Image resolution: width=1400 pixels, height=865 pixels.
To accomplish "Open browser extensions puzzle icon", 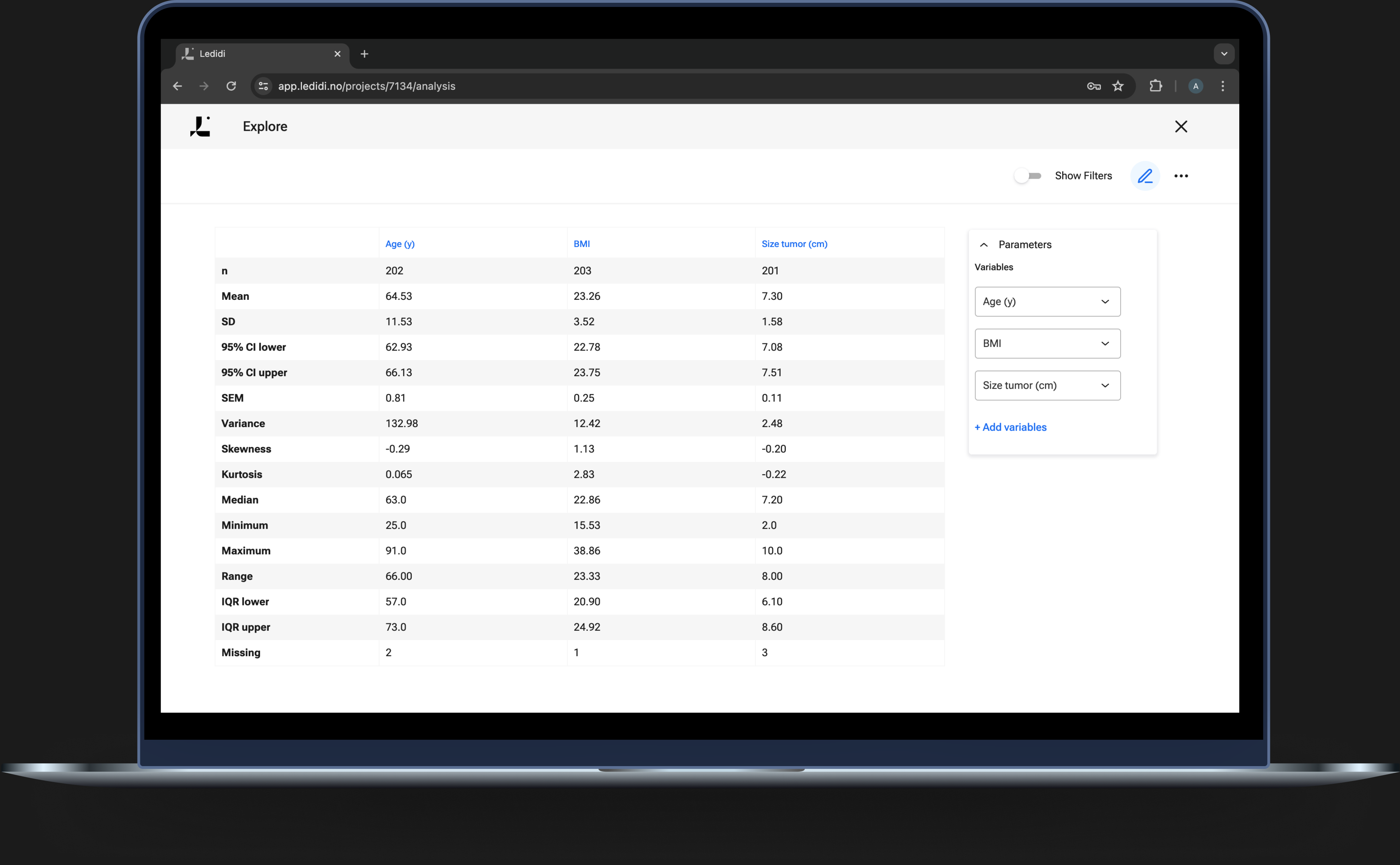I will (x=1156, y=86).
